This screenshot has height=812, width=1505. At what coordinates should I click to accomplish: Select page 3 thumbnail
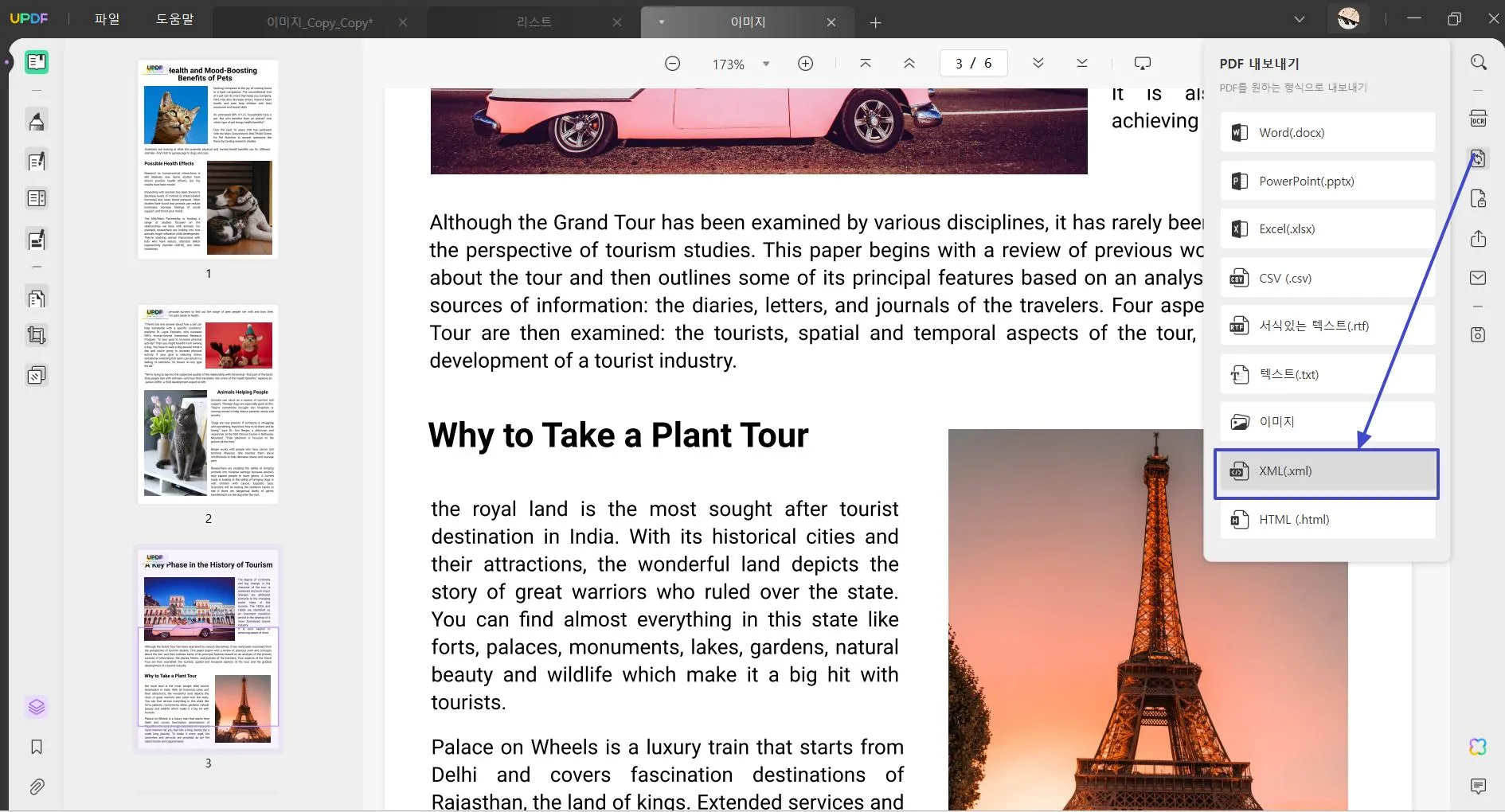(209, 648)
